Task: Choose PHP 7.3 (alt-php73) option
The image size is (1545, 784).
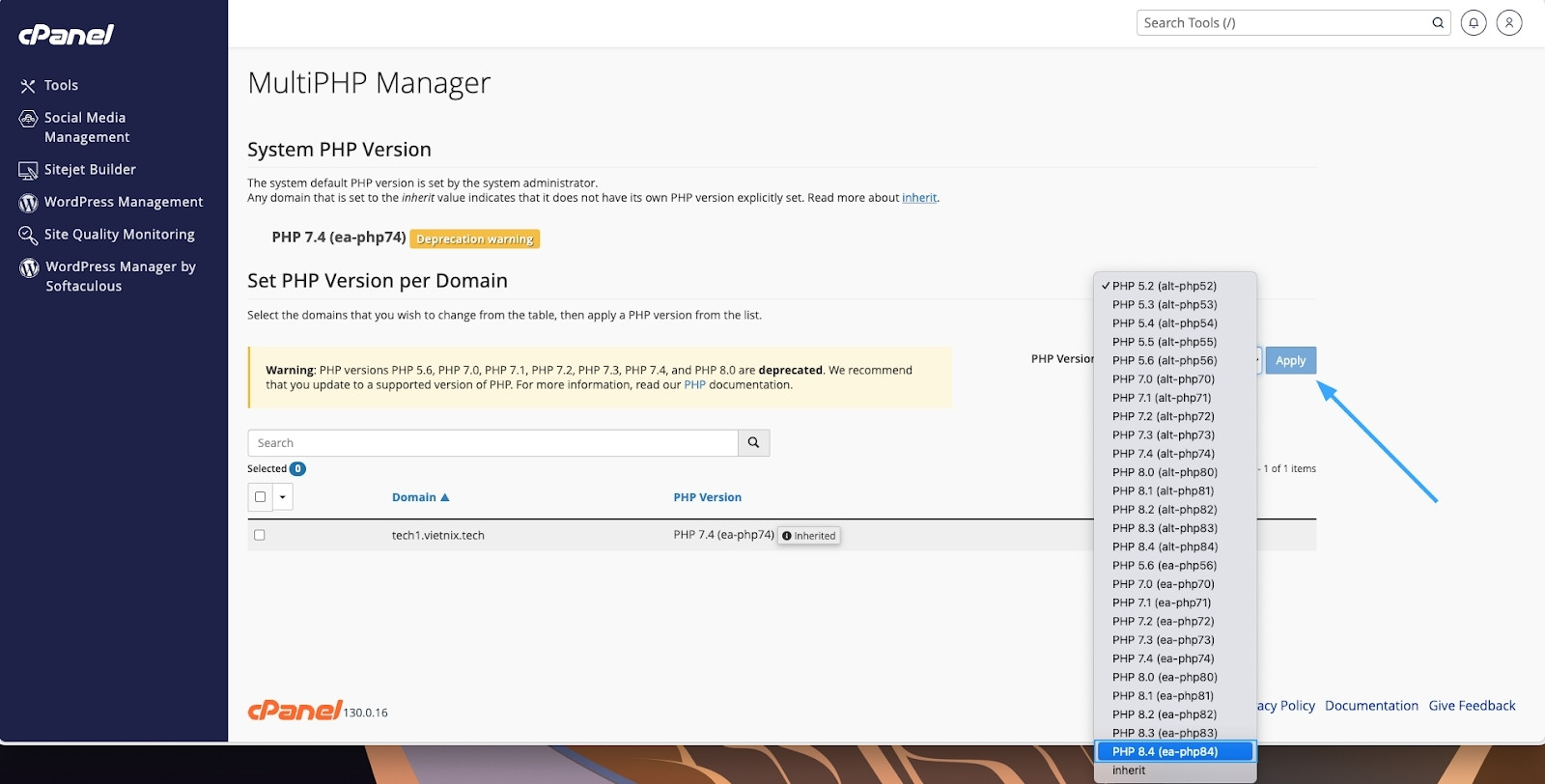Action: [1175, 435]
